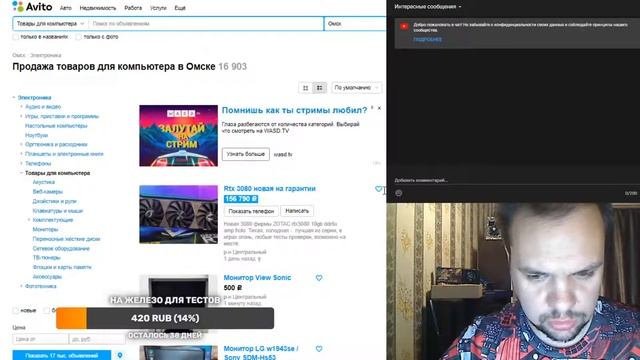
Task: Expand the Фототехника category
Action: (21, 286)
